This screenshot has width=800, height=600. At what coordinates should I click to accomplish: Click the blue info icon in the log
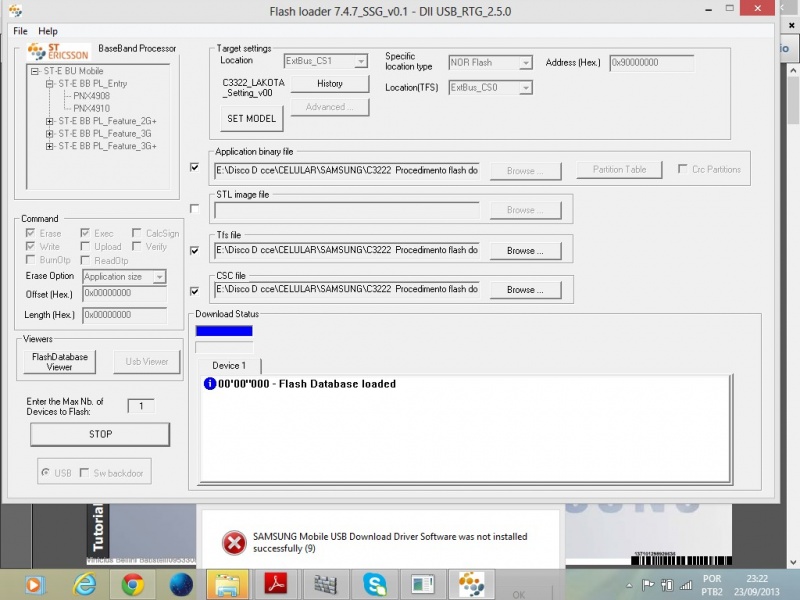click(x=210, y=384)
